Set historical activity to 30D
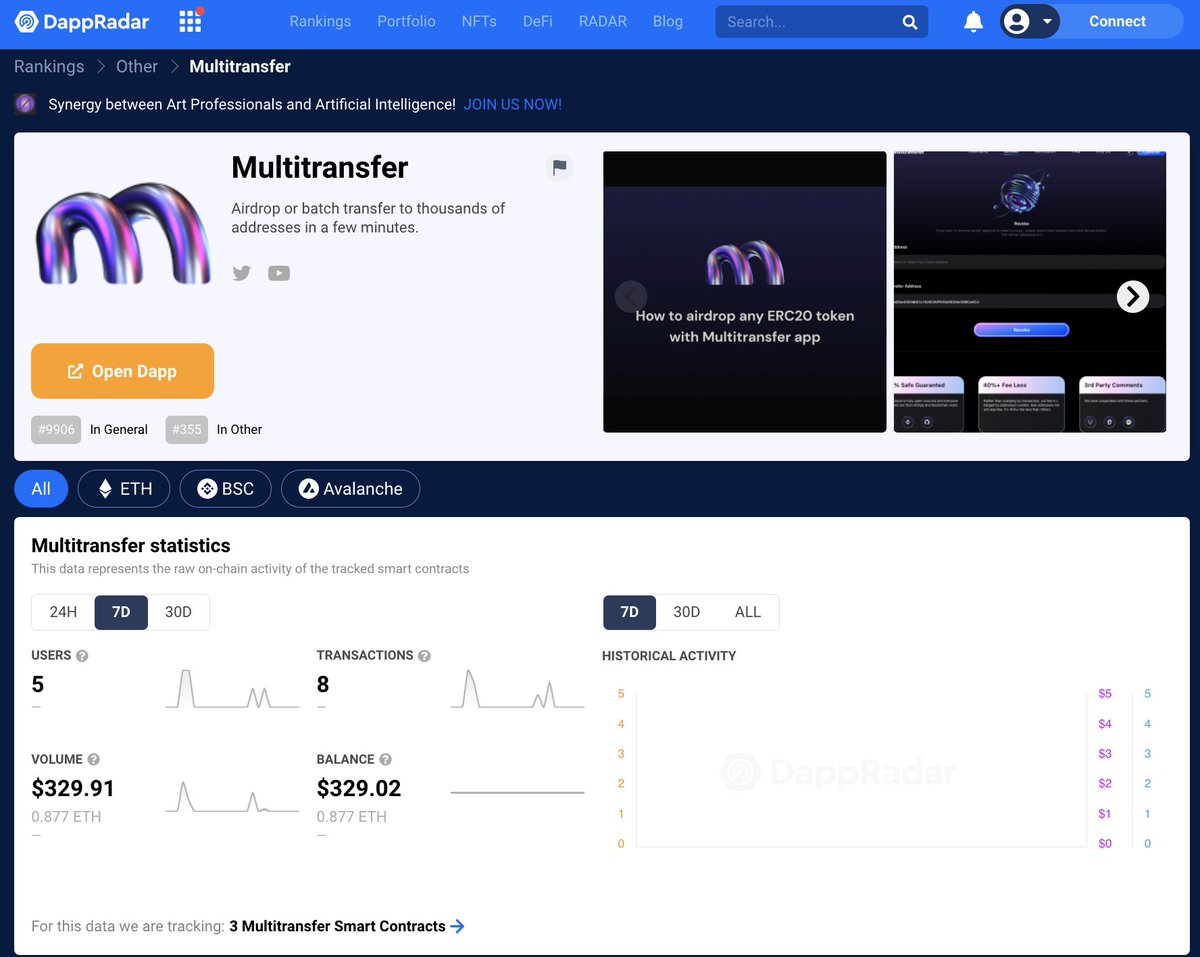 point(686,612)
